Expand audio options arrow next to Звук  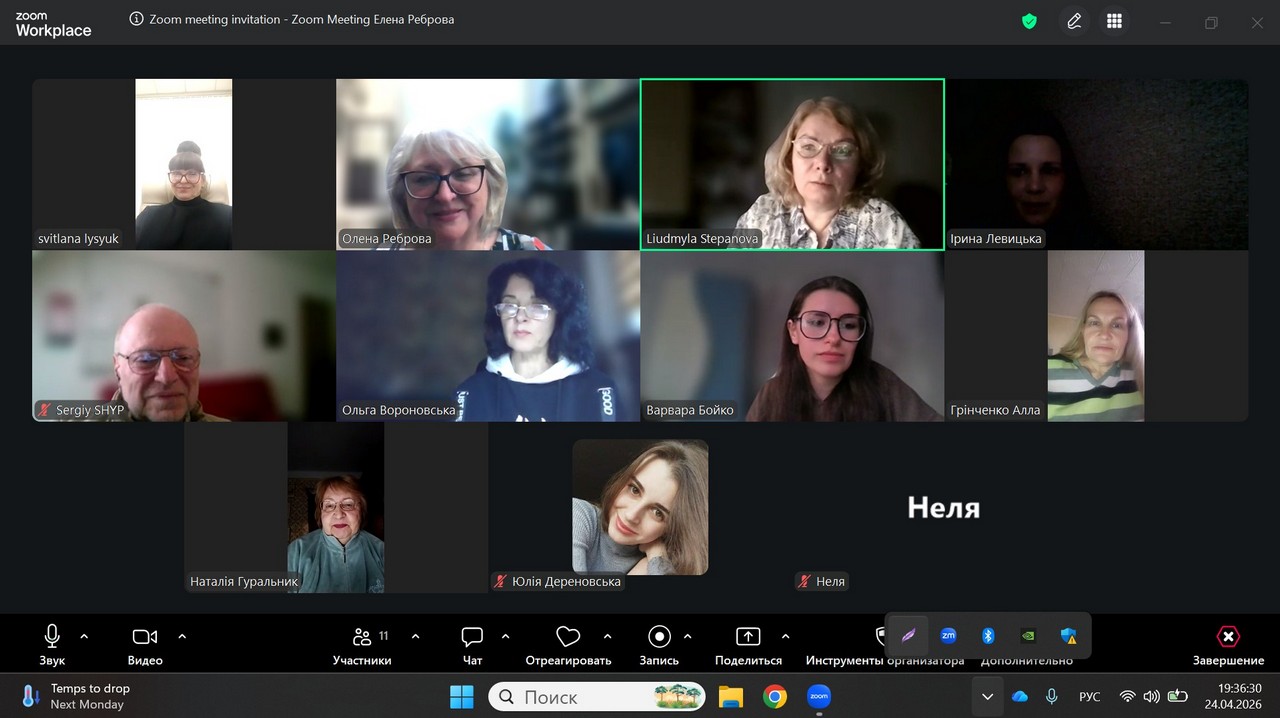click(x=84, y=636)
